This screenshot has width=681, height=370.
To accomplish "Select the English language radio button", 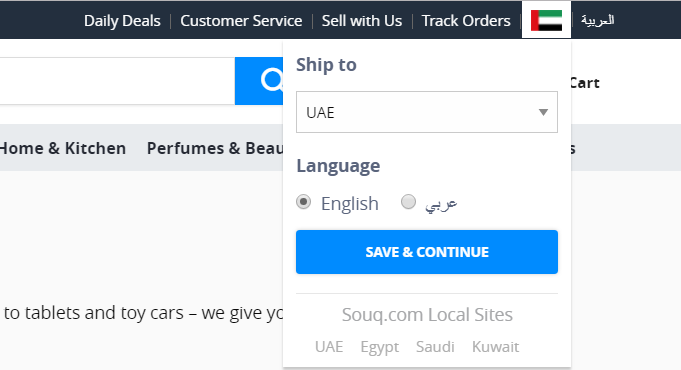I will click(x=304, y=202).
